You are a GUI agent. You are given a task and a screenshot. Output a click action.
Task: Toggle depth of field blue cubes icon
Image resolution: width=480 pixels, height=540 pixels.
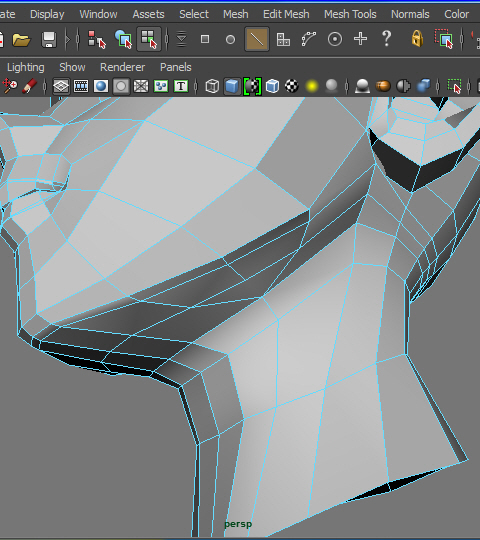(x=423, y=86)
